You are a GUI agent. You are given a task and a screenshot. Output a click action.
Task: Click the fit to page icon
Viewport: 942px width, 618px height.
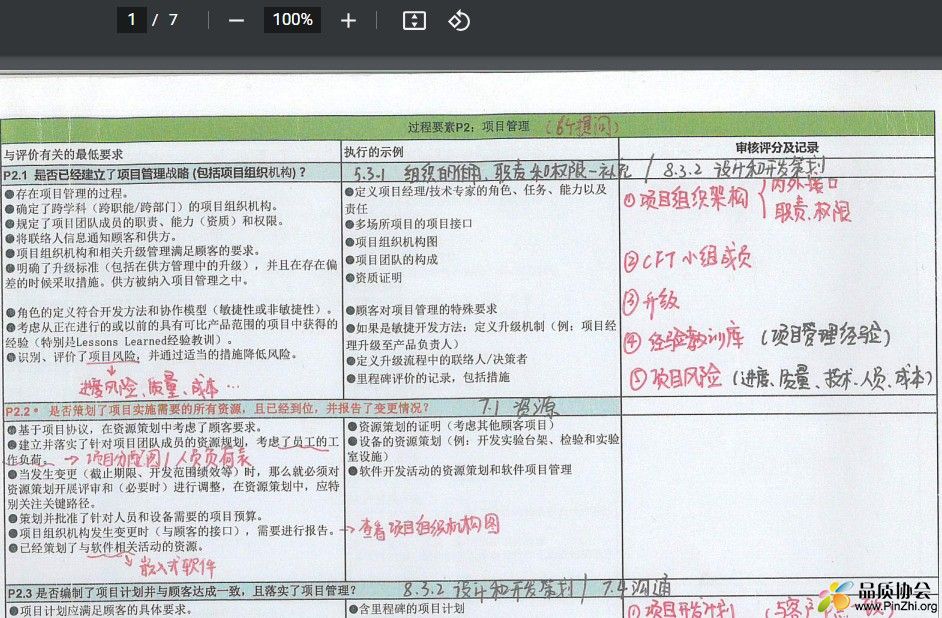(414, 20)
